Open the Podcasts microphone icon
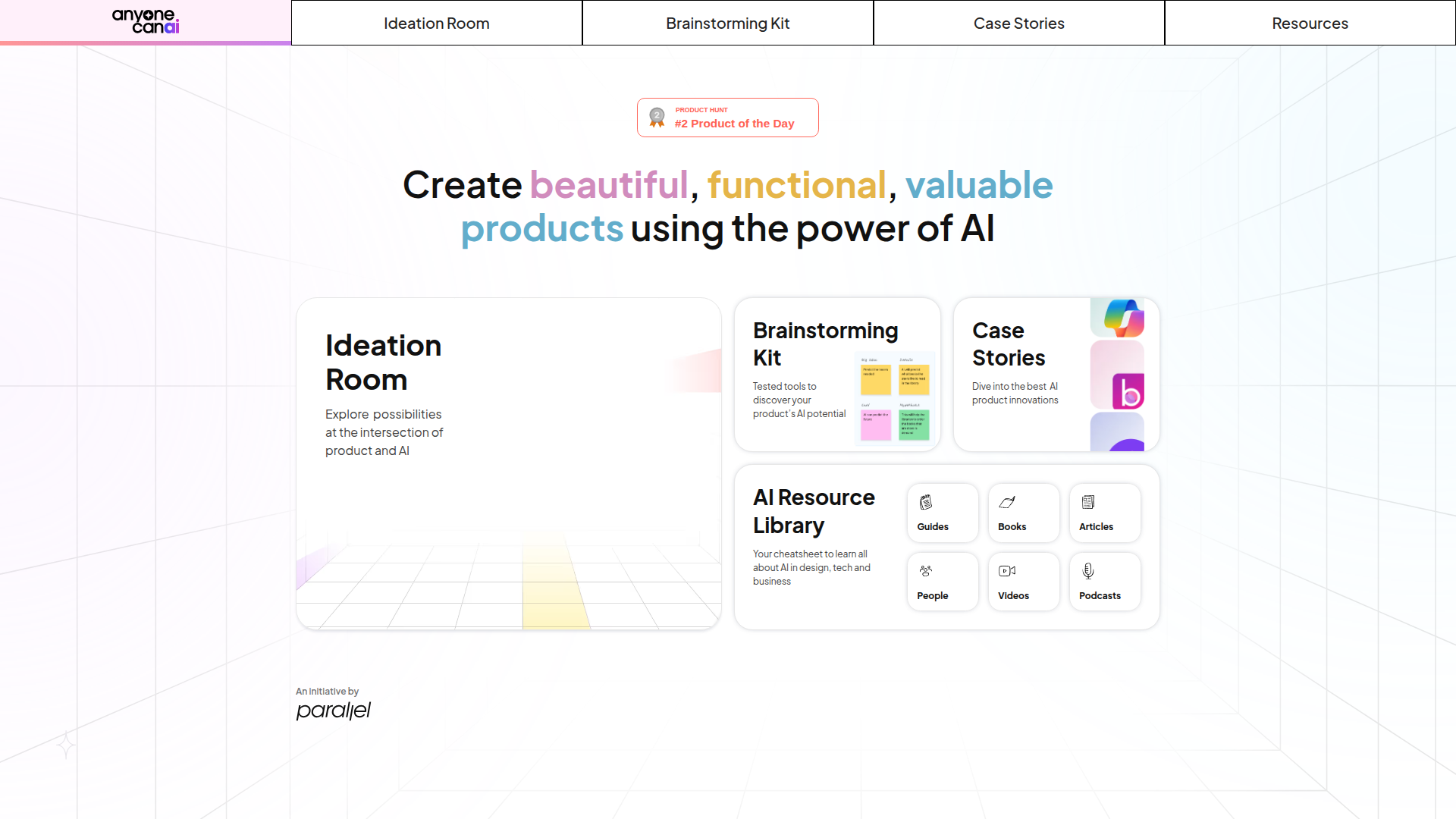This screenshot has width=1456, height=819. pyautogui.click(x=1088, y=571)
